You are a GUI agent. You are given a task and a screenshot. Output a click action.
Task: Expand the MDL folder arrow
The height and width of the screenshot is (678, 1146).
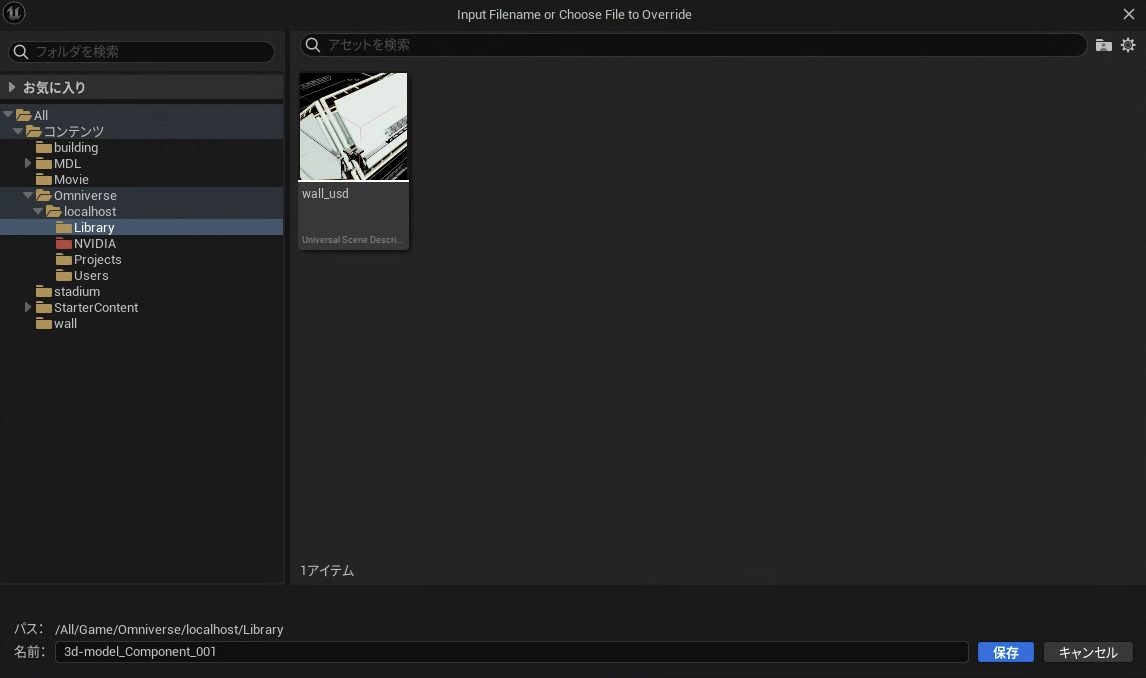[x=28, y=164]
